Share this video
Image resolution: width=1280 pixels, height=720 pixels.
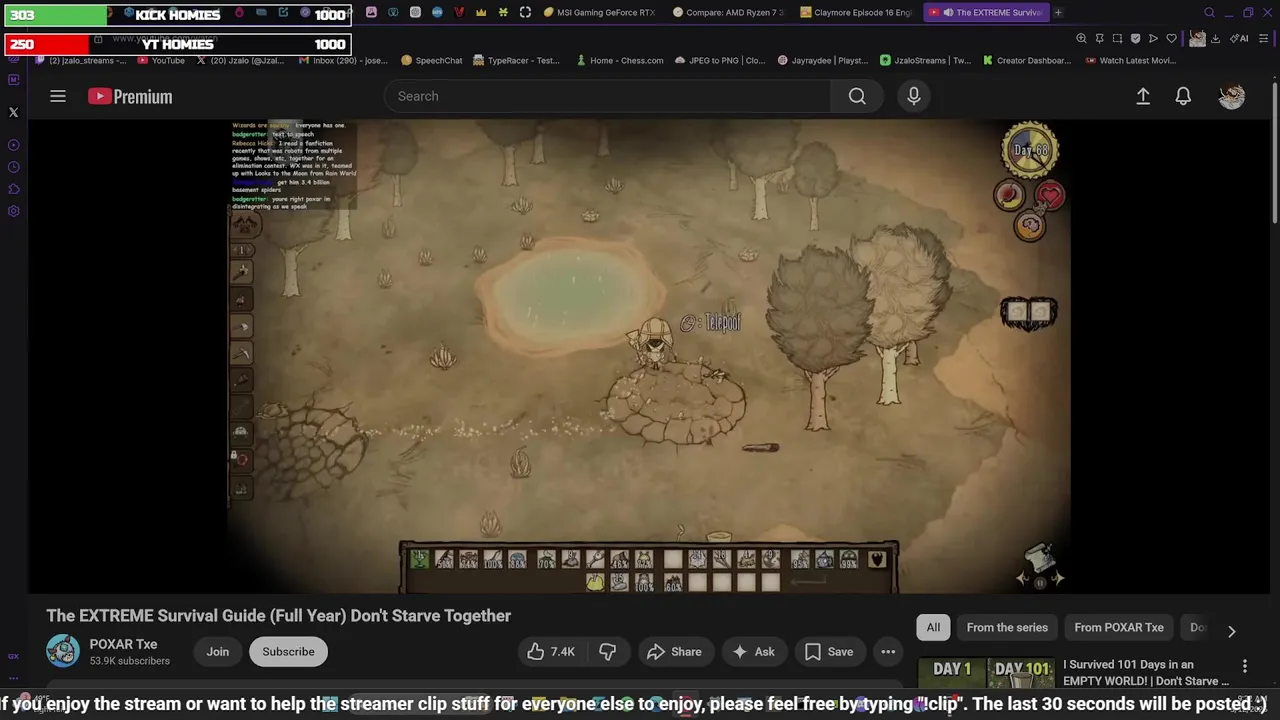pyautogui.click(x=674, y=651)
